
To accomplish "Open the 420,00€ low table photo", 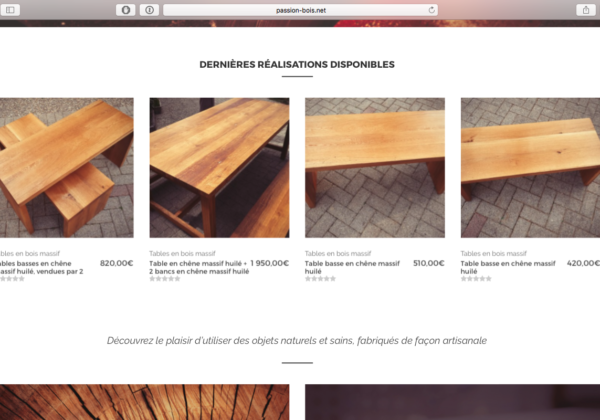I will pyautogui.click(x=530, y=168).
